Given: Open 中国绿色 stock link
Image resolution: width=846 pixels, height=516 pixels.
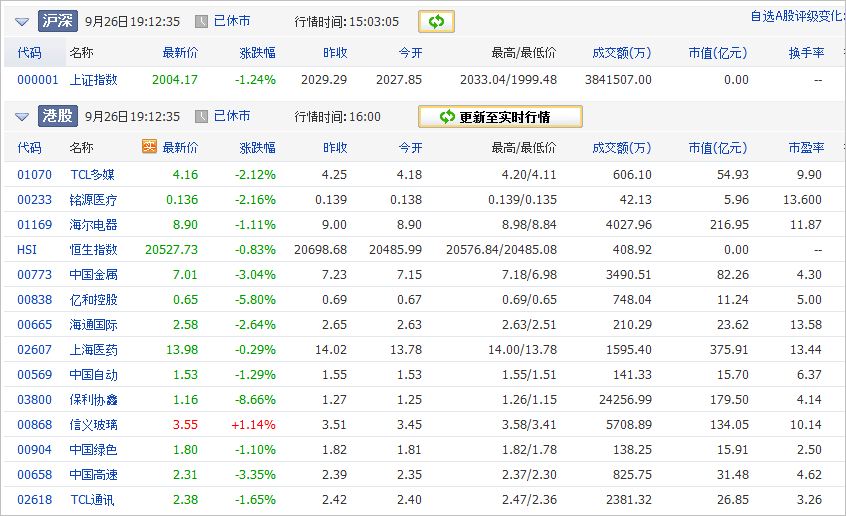Looking at the screenshot, I should point(93,450).
